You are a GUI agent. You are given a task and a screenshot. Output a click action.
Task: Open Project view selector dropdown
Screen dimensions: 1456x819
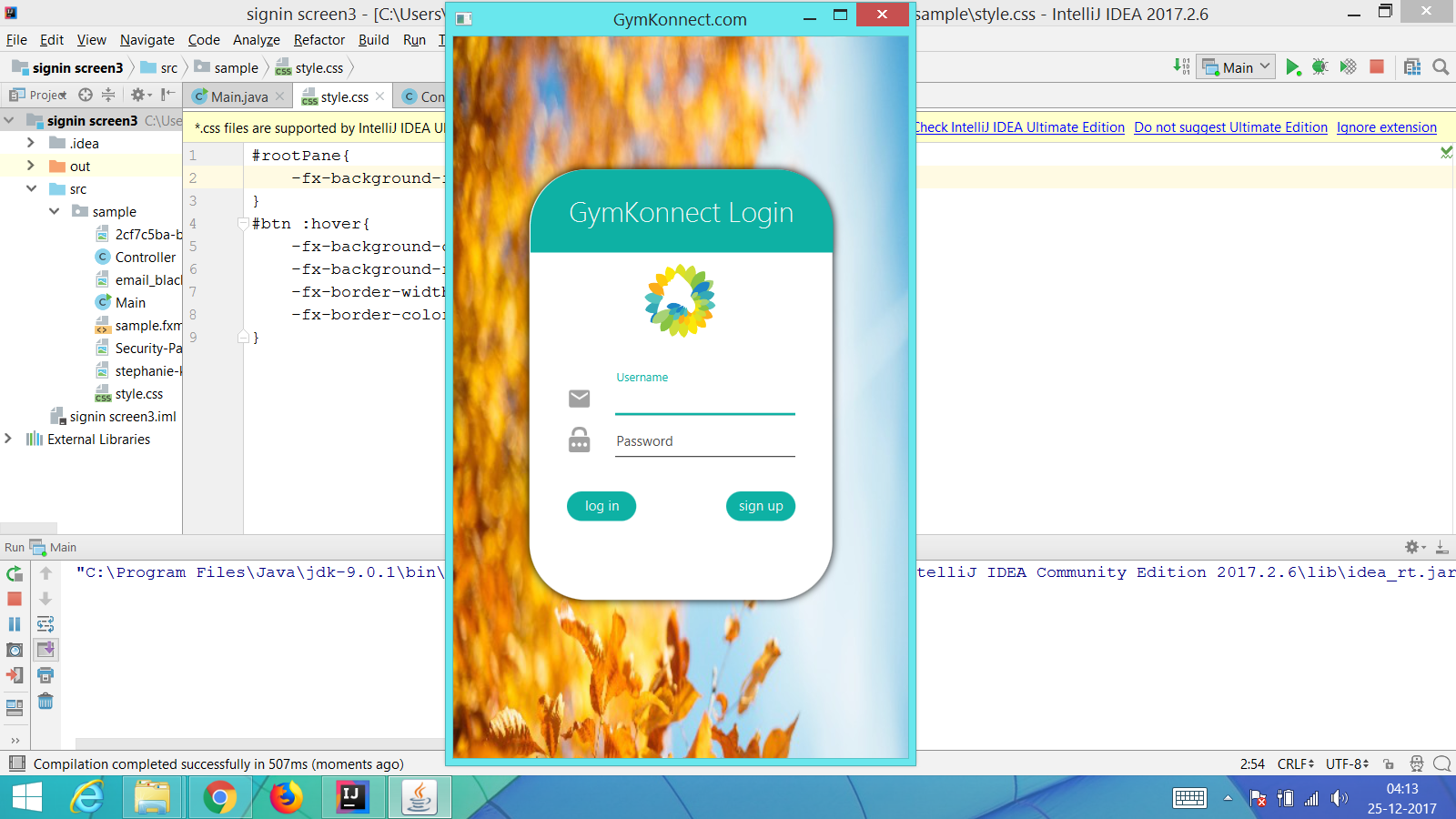click(x=37, y=95)
